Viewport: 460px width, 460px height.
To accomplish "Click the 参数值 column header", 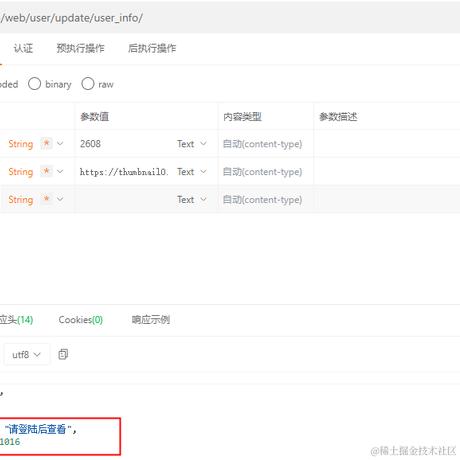I will [95, 117].
